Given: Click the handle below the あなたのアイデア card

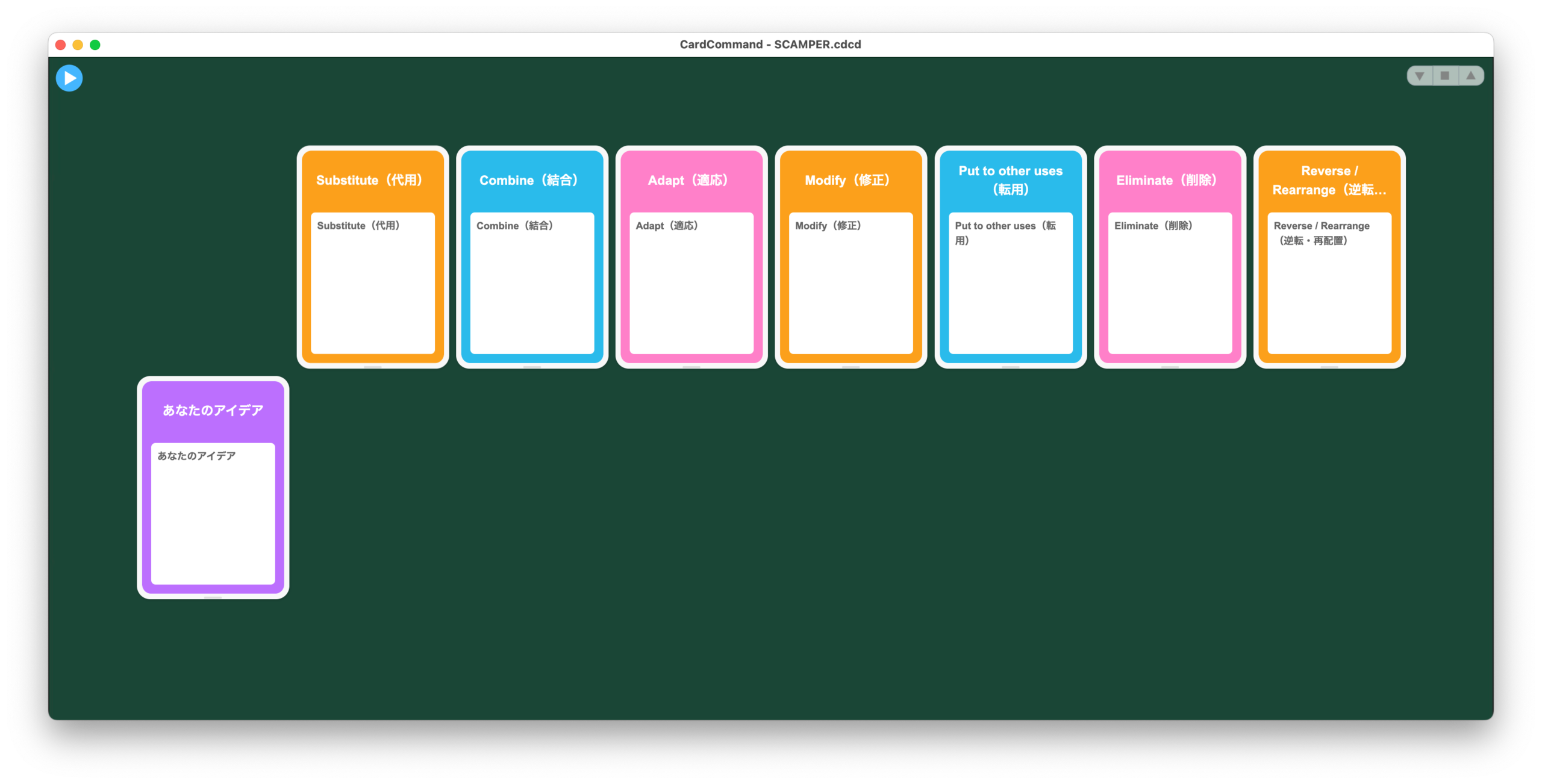Looking at the screenshot, I should tap(213, 597).
